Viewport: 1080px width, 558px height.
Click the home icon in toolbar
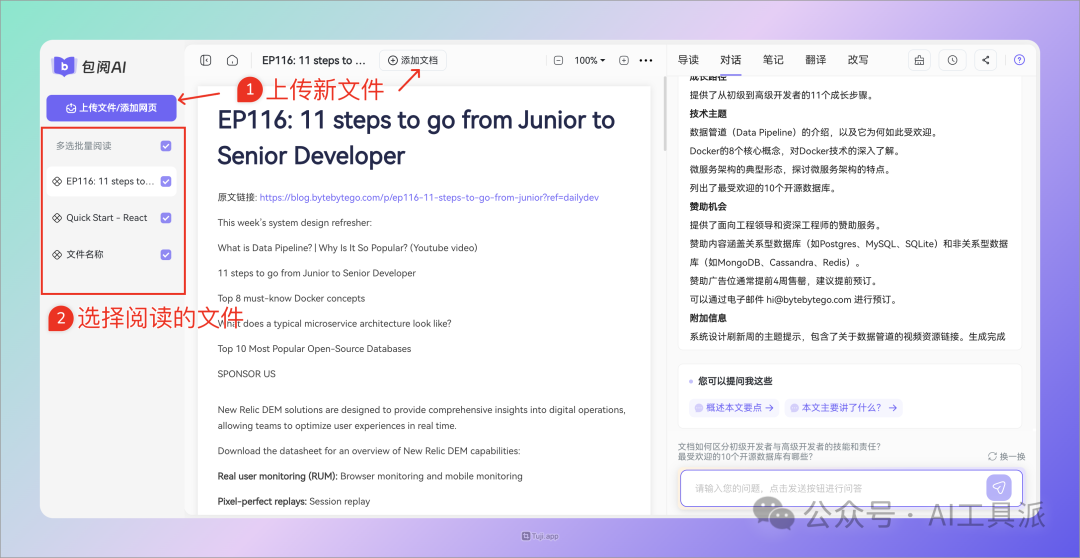(232, 60)
